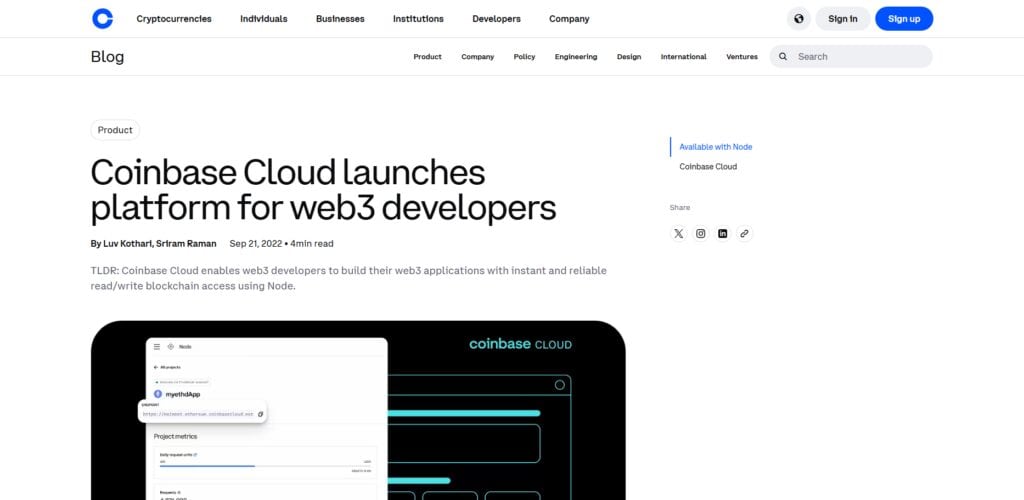The width and height of the screenshot is (1024, 500).
Task: Click the Coinbase logo icon
Action: point(102,18)
